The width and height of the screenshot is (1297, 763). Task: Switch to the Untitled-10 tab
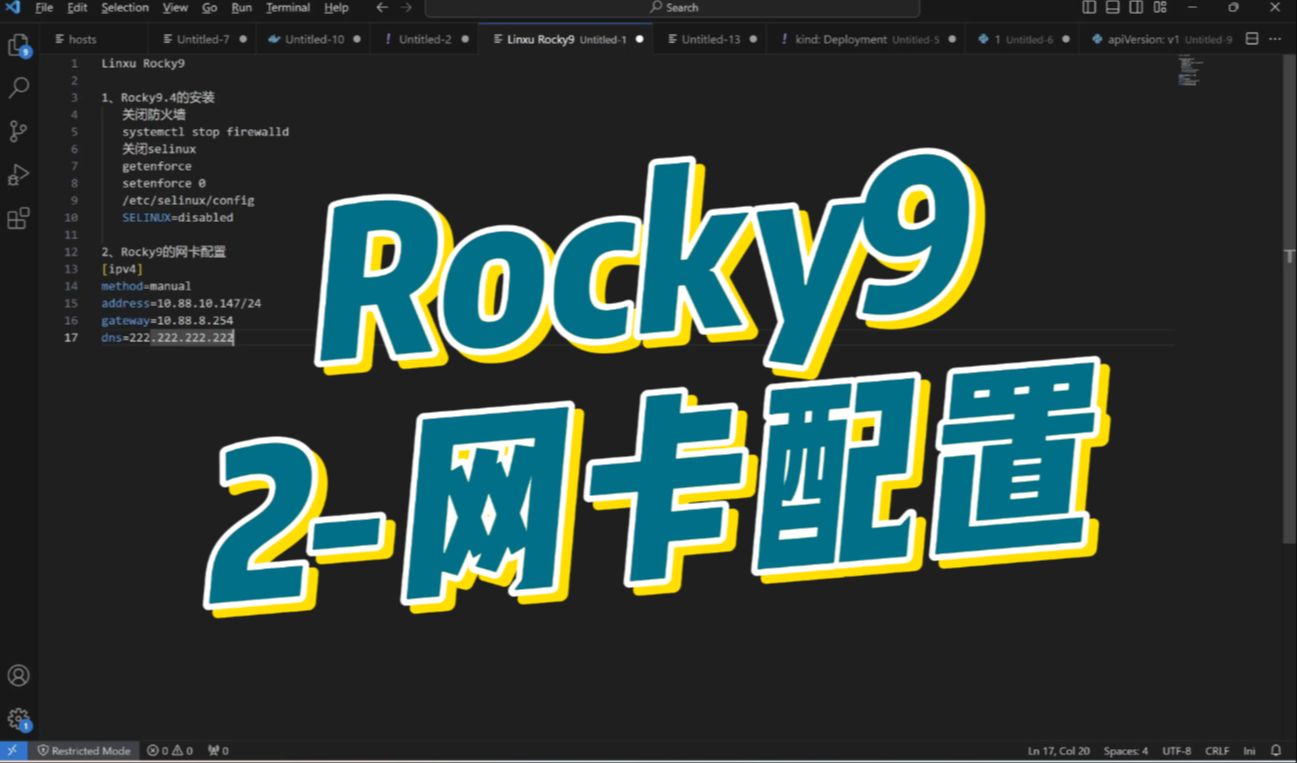coord(314,39)
